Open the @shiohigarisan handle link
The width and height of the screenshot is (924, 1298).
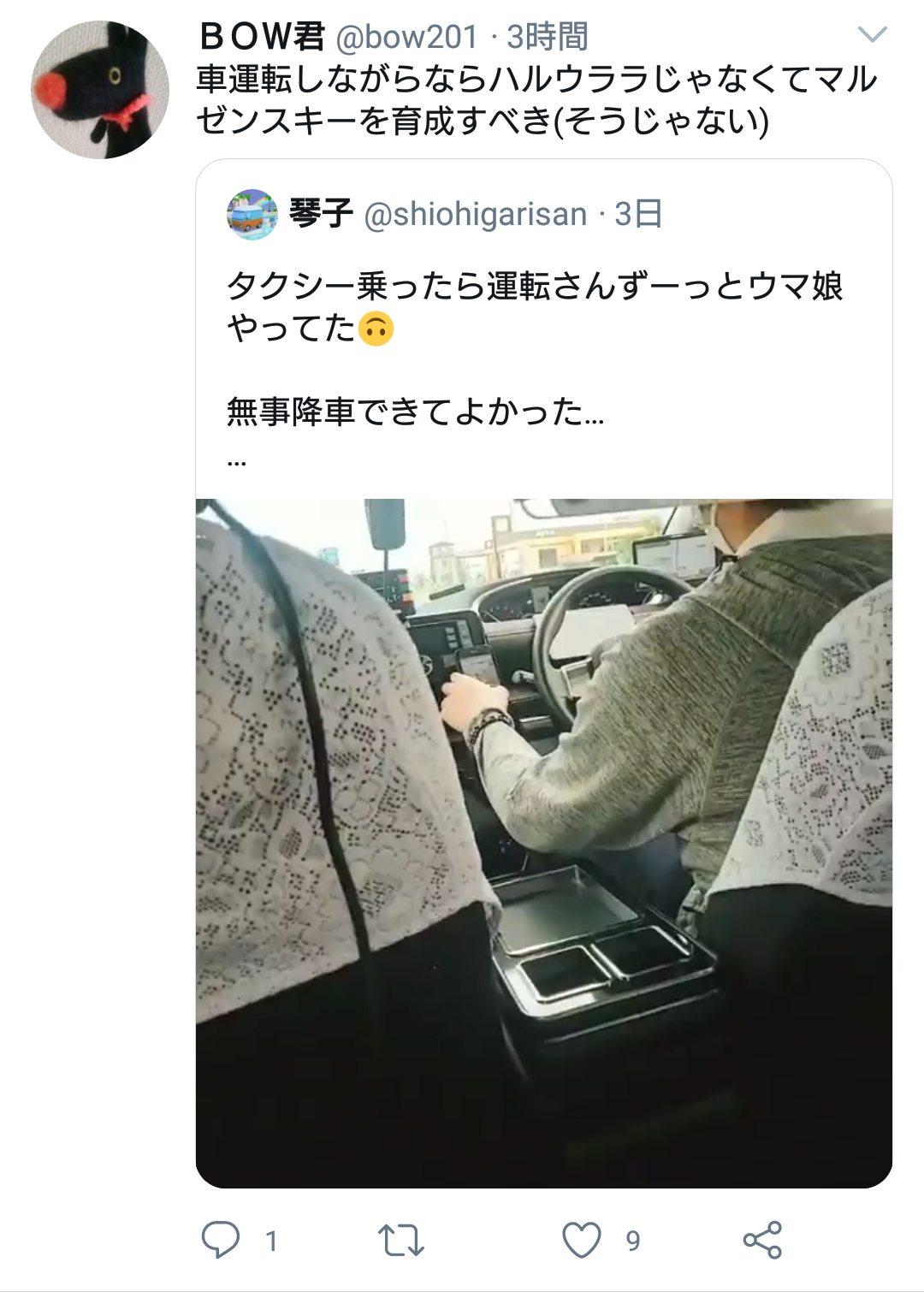(x=476, y=214)
